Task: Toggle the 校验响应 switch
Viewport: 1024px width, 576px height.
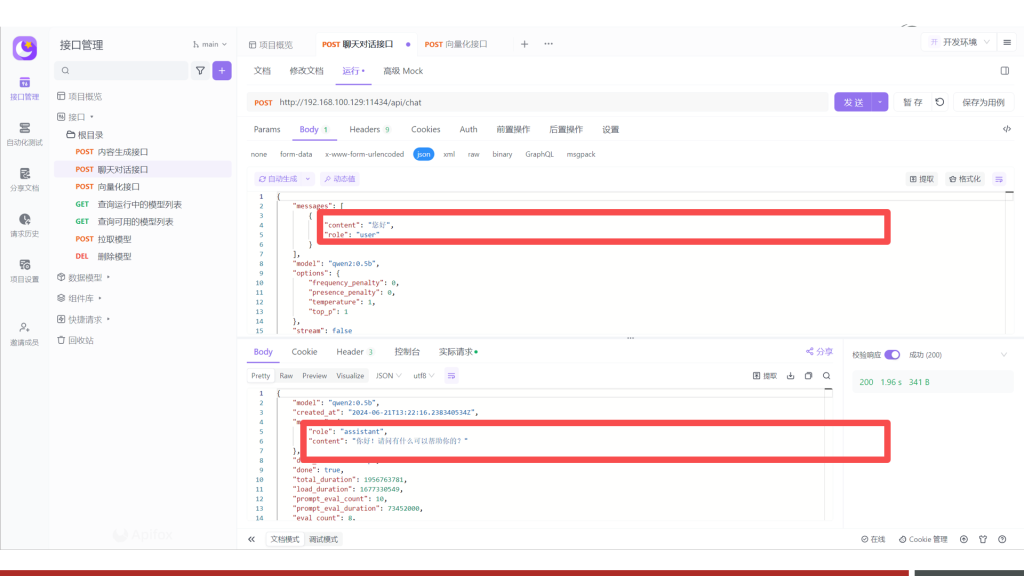Action: 892,355
